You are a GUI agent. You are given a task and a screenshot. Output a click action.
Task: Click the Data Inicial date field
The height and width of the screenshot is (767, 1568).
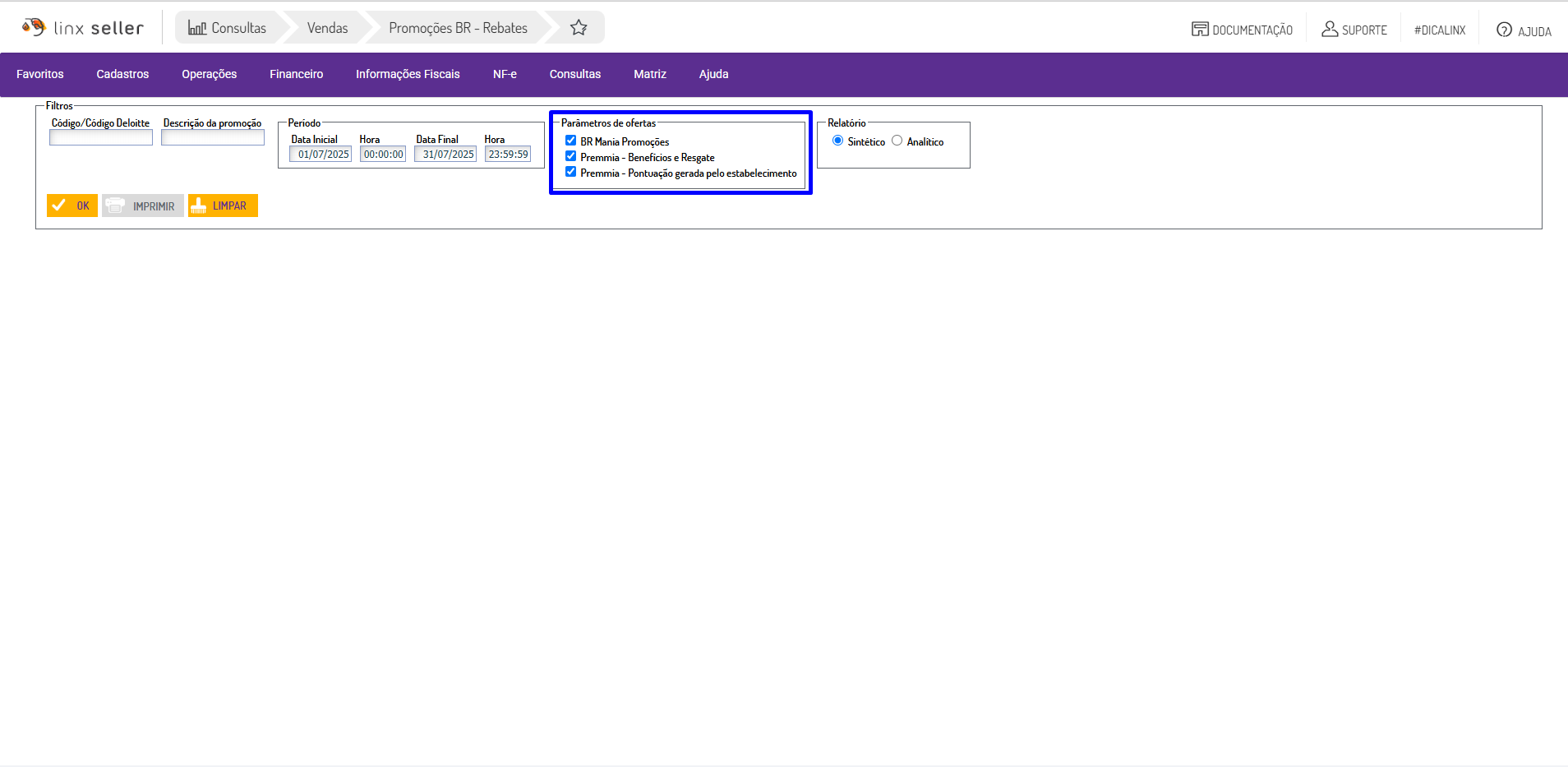(321, 155)
